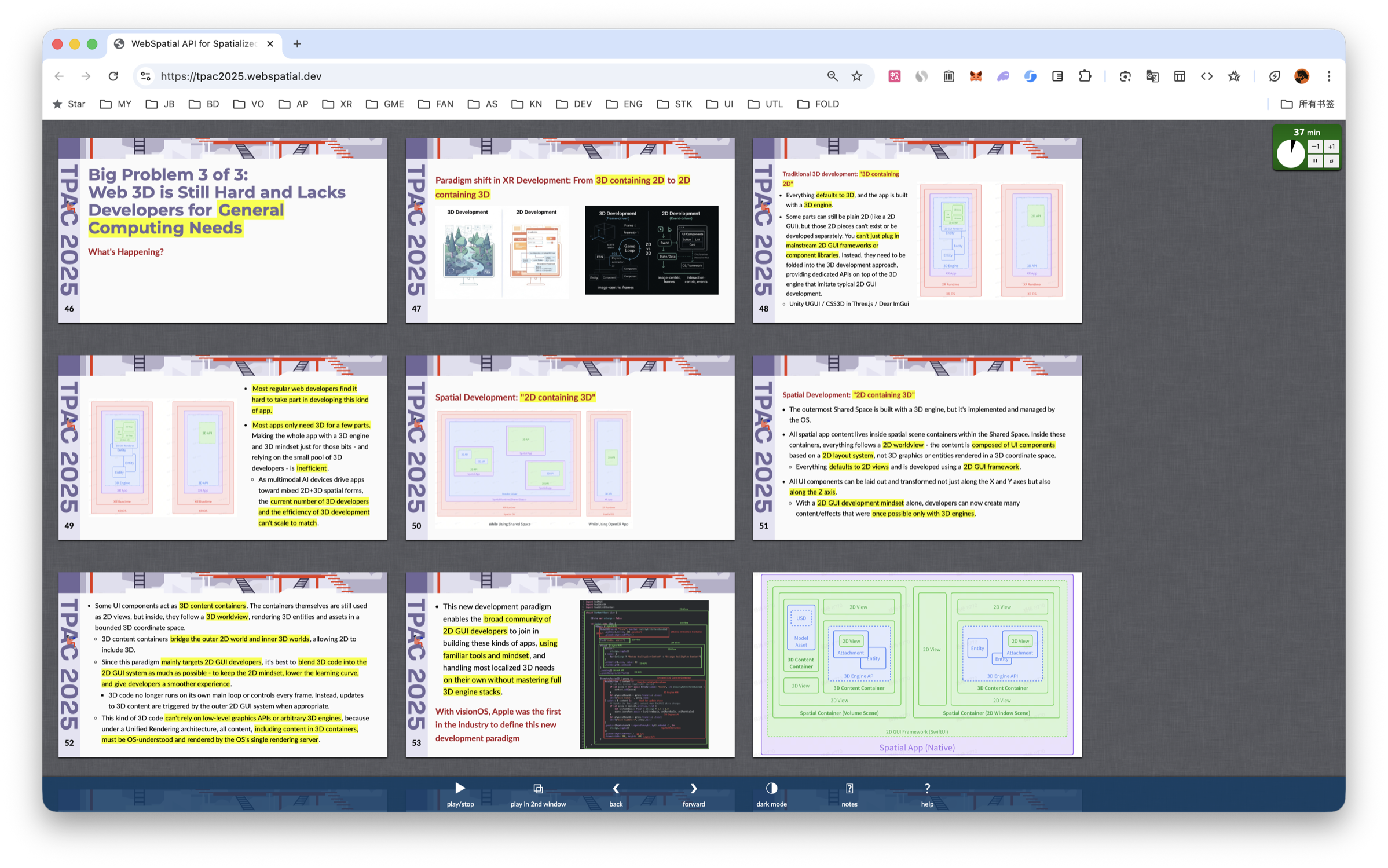Toggle dark mode
This screenshot has height=868, width=1388.
pos(771,789)
